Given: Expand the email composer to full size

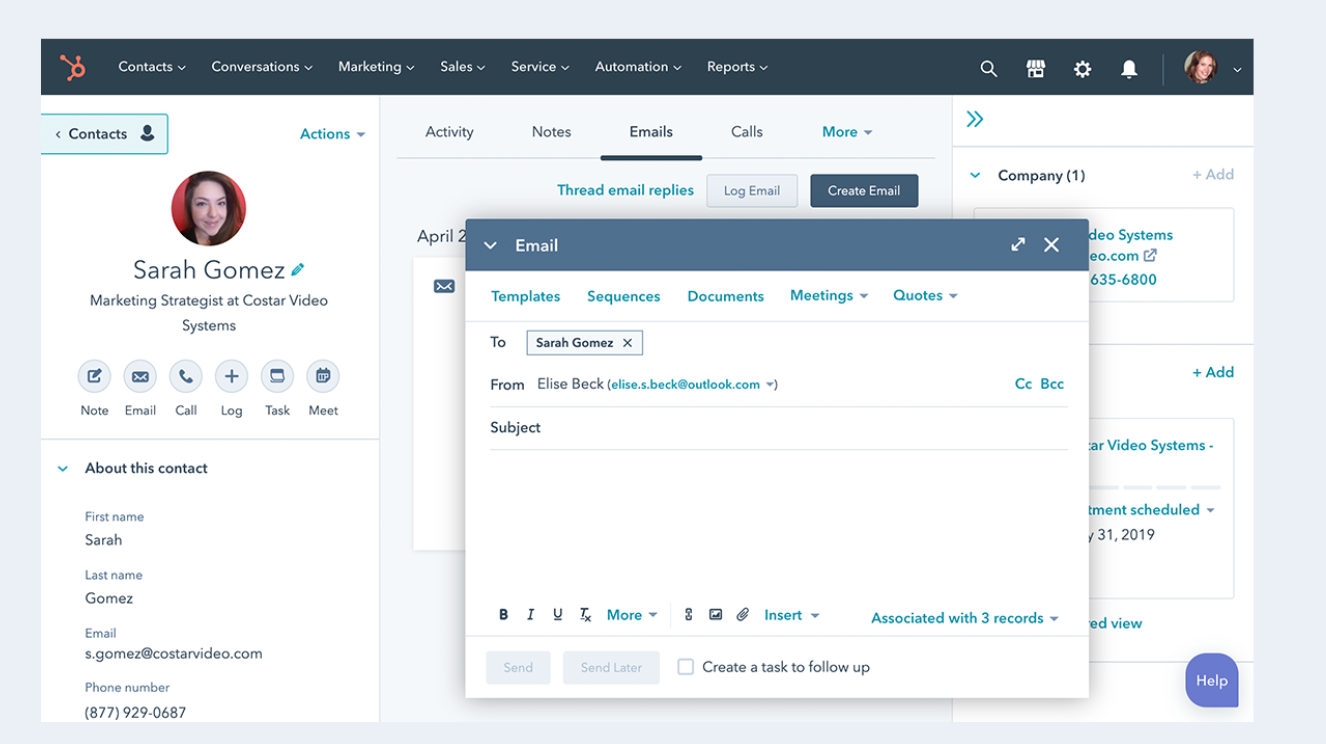Looking at the screenshot, I should pos(1018,245).
